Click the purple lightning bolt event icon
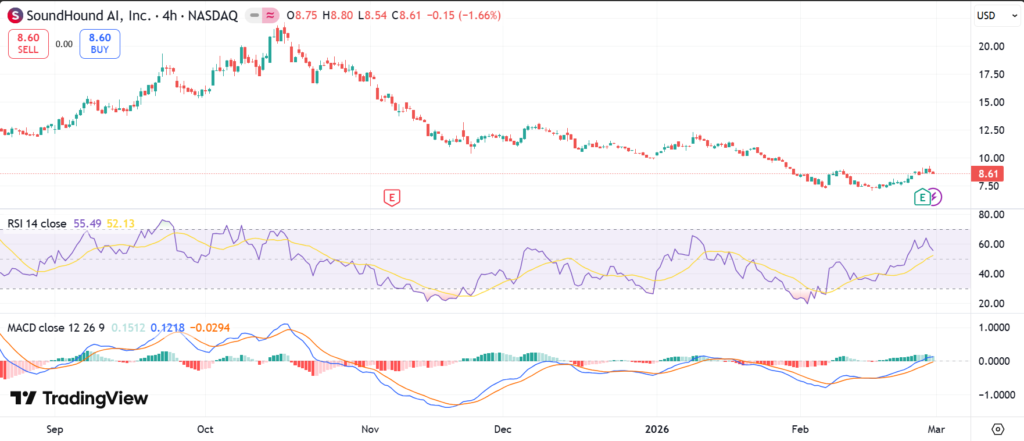This screenshot has height=441, width=1024. (x=935, y=197)
